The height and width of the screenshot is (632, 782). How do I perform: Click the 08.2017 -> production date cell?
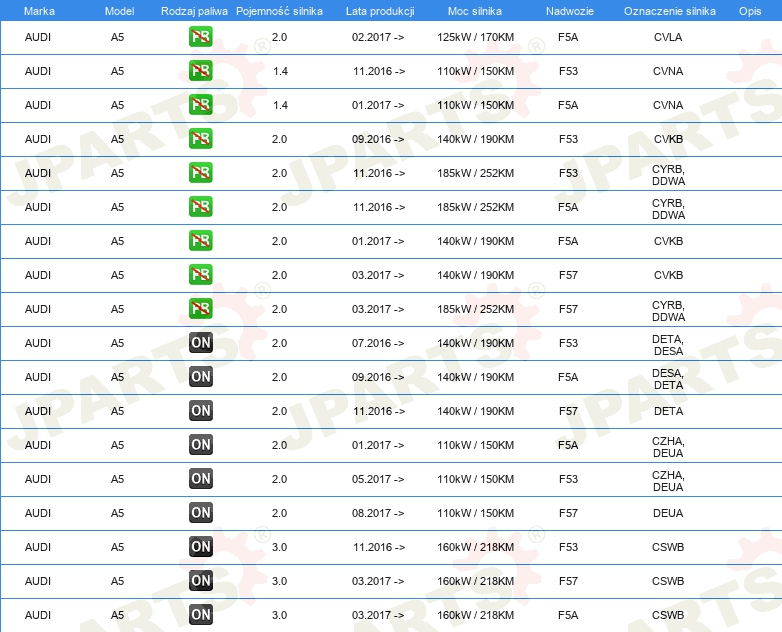pyautogui.click(x=378, y=512)
